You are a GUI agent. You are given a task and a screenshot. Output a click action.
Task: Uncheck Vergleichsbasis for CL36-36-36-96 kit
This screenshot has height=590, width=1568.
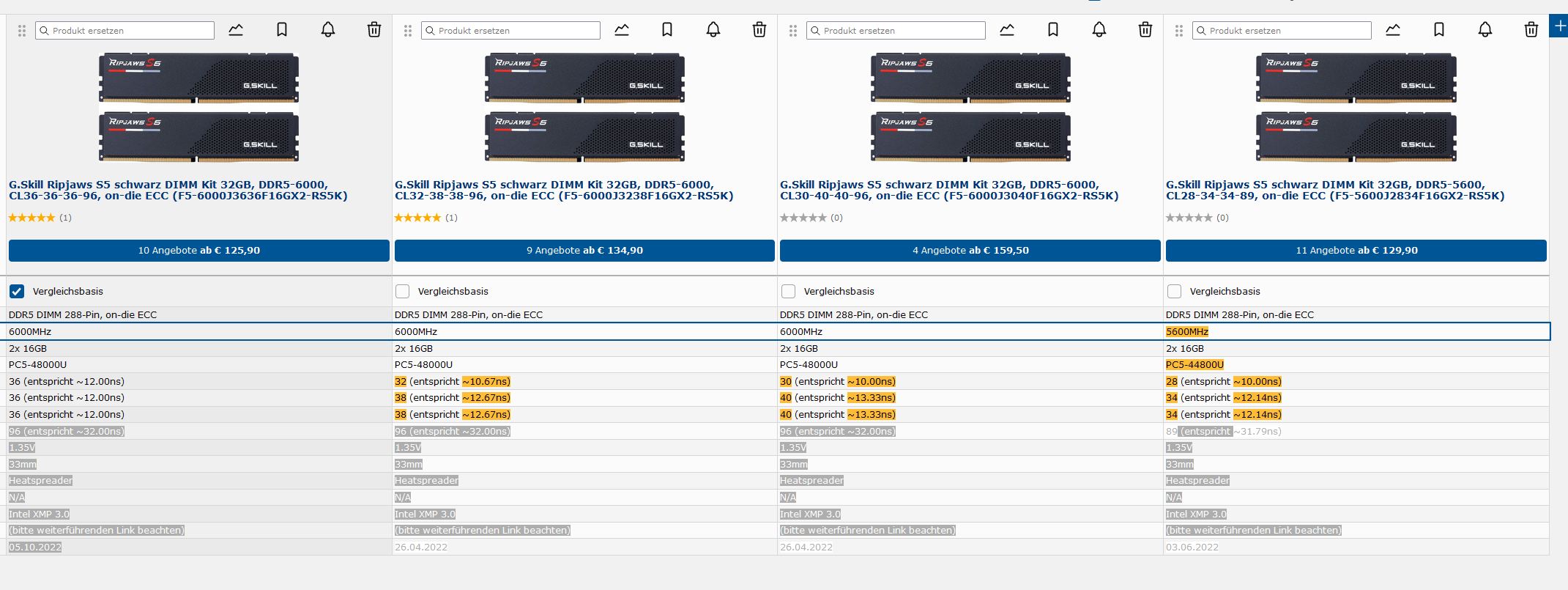point(17,292)
